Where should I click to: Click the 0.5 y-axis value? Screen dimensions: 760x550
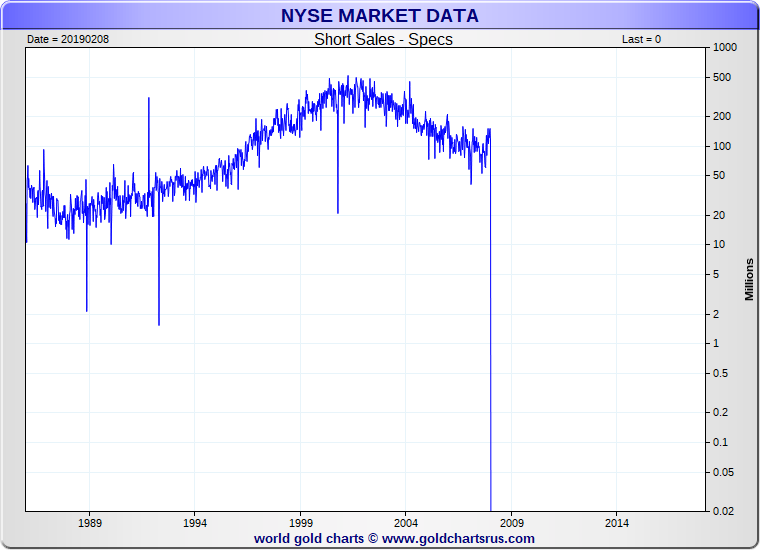(x=720, y=373)
